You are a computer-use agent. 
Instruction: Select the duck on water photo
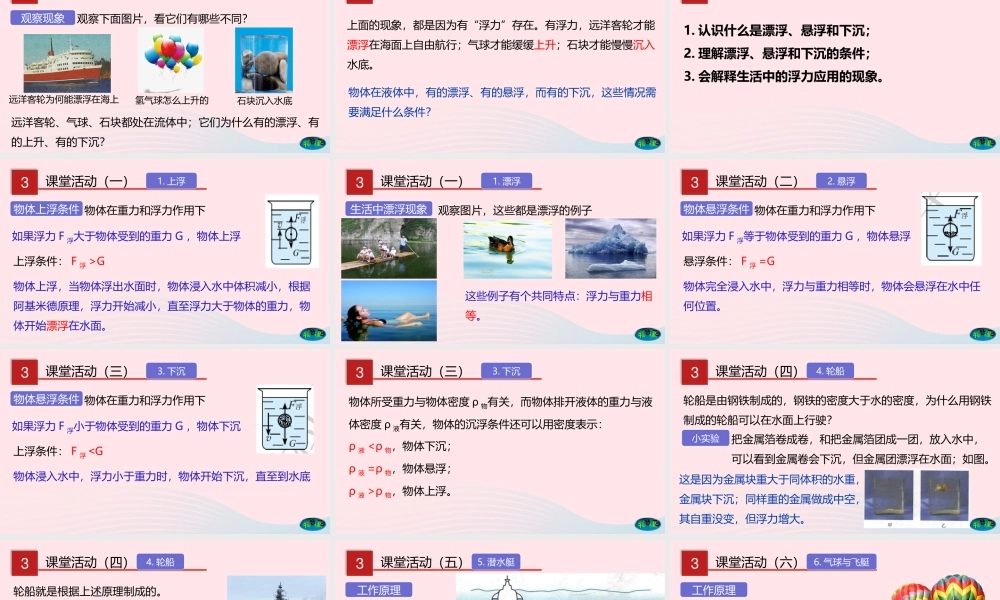coord(508,249)
